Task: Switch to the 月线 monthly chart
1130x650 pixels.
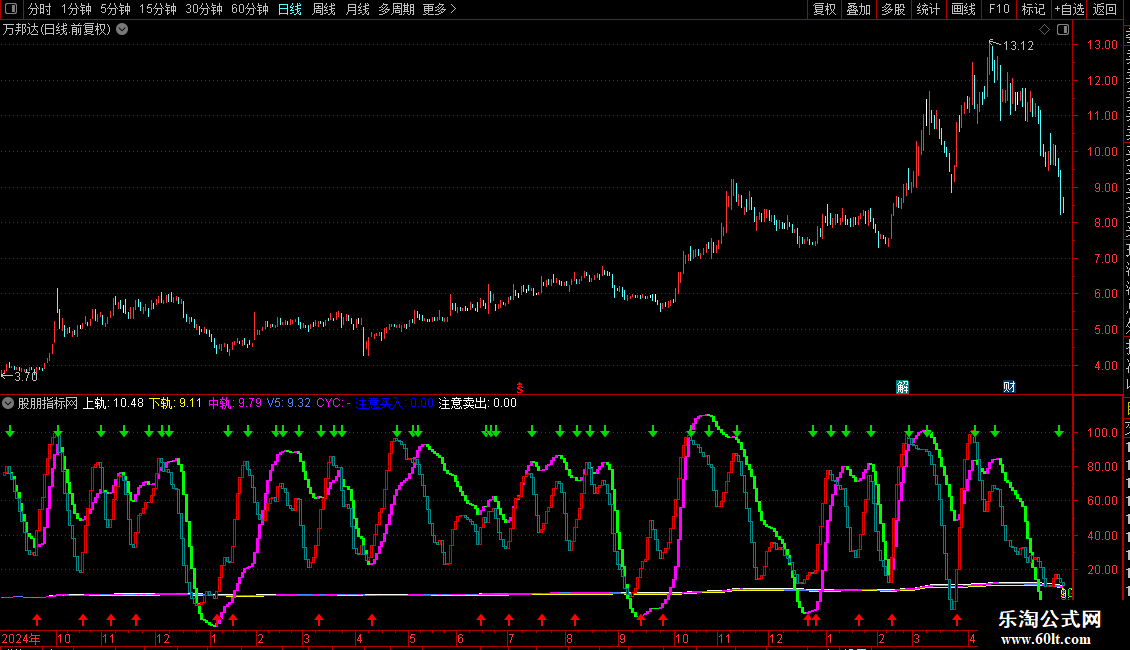Action: (357, 9)
